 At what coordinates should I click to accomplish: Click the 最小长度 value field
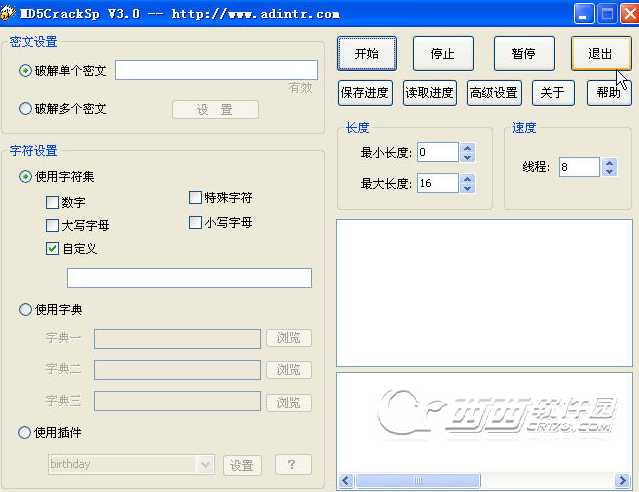[x=438, y=152]
